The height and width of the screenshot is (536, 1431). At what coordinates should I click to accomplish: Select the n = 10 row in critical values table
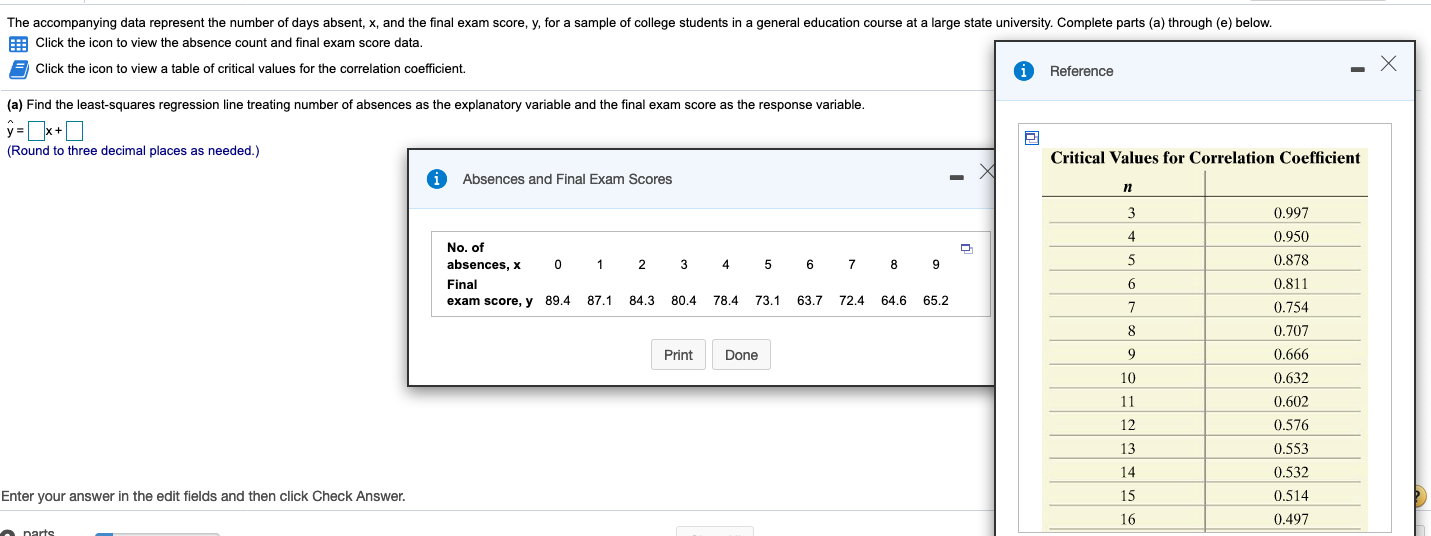[1202, 378]
